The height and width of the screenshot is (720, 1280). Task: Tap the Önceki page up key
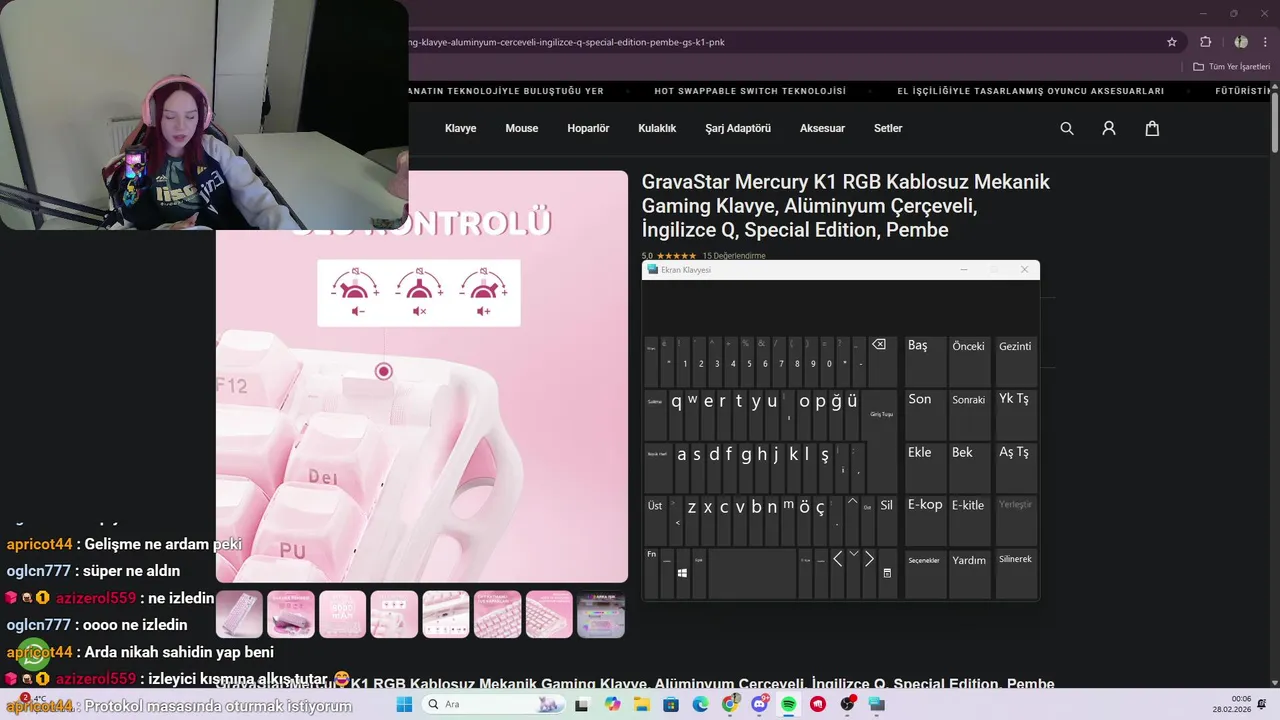969,362
